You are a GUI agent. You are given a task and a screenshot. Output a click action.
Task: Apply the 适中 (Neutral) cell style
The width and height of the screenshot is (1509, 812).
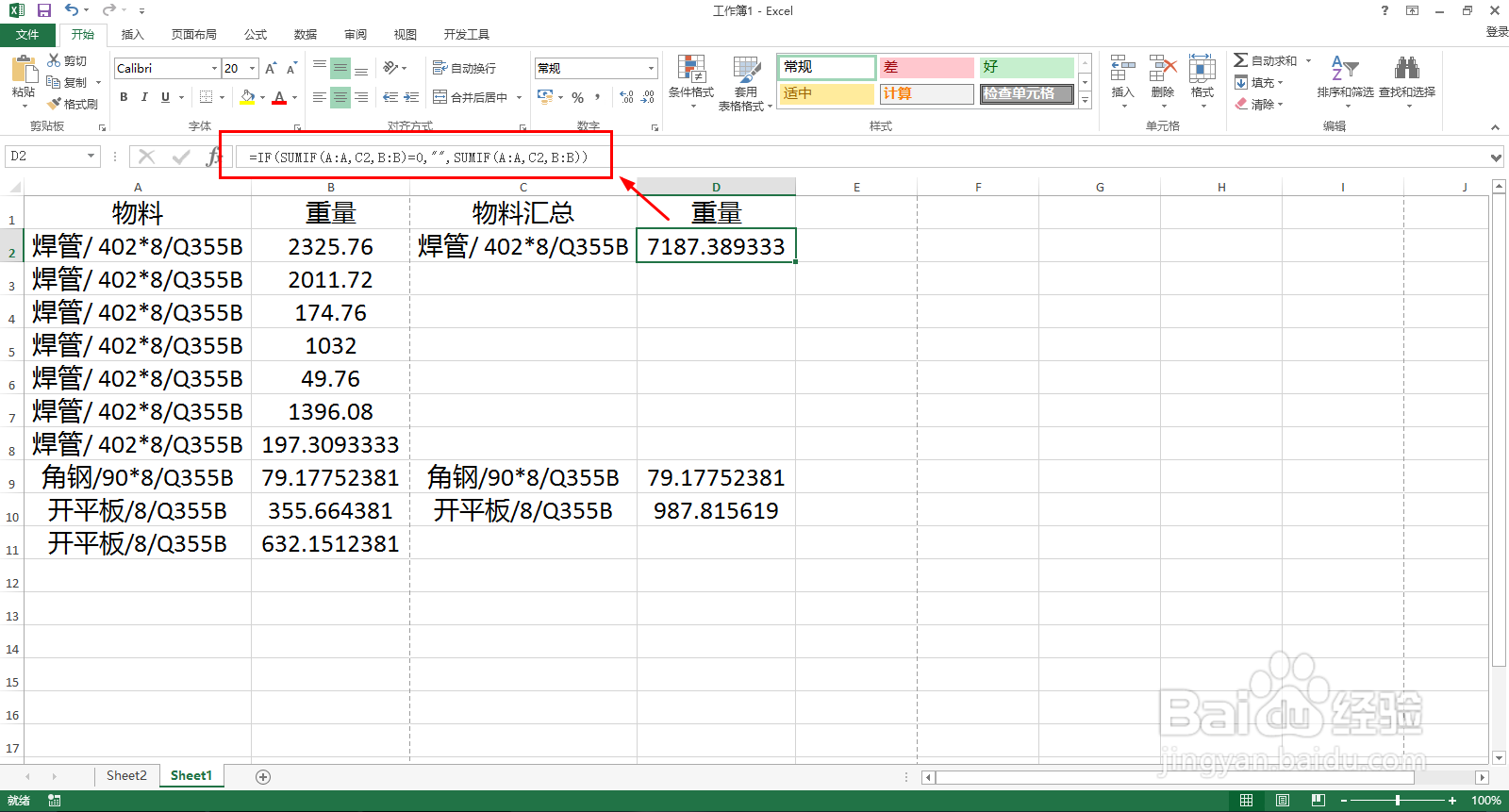(x=827, y=94)
